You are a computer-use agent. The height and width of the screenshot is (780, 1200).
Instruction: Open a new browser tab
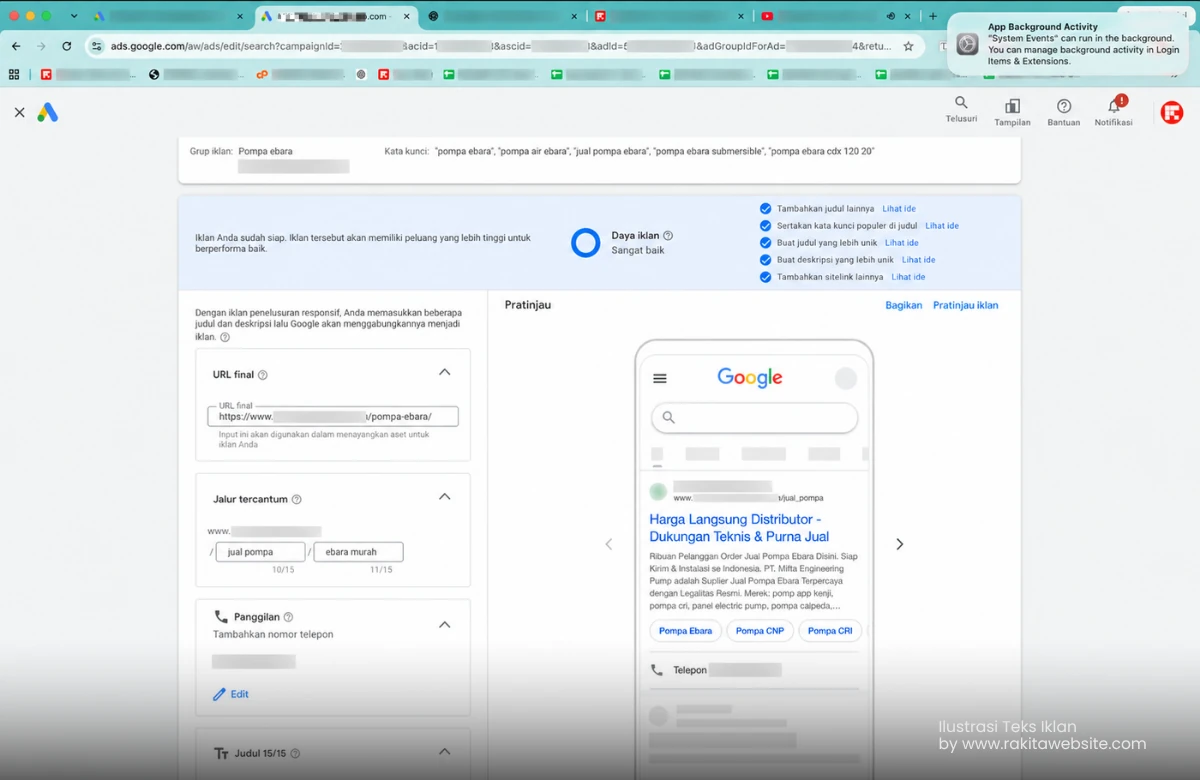pyautogui.click(x=933, y=16)
